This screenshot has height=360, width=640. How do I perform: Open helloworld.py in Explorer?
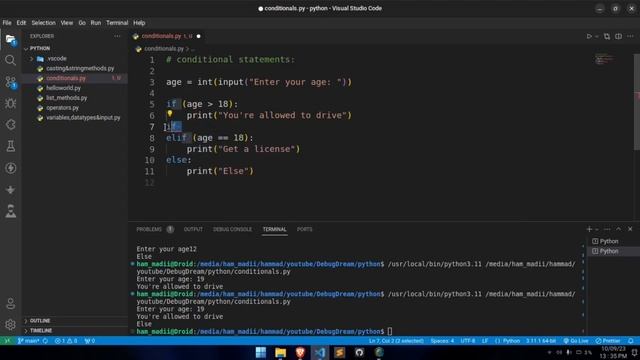pos(63,88)
